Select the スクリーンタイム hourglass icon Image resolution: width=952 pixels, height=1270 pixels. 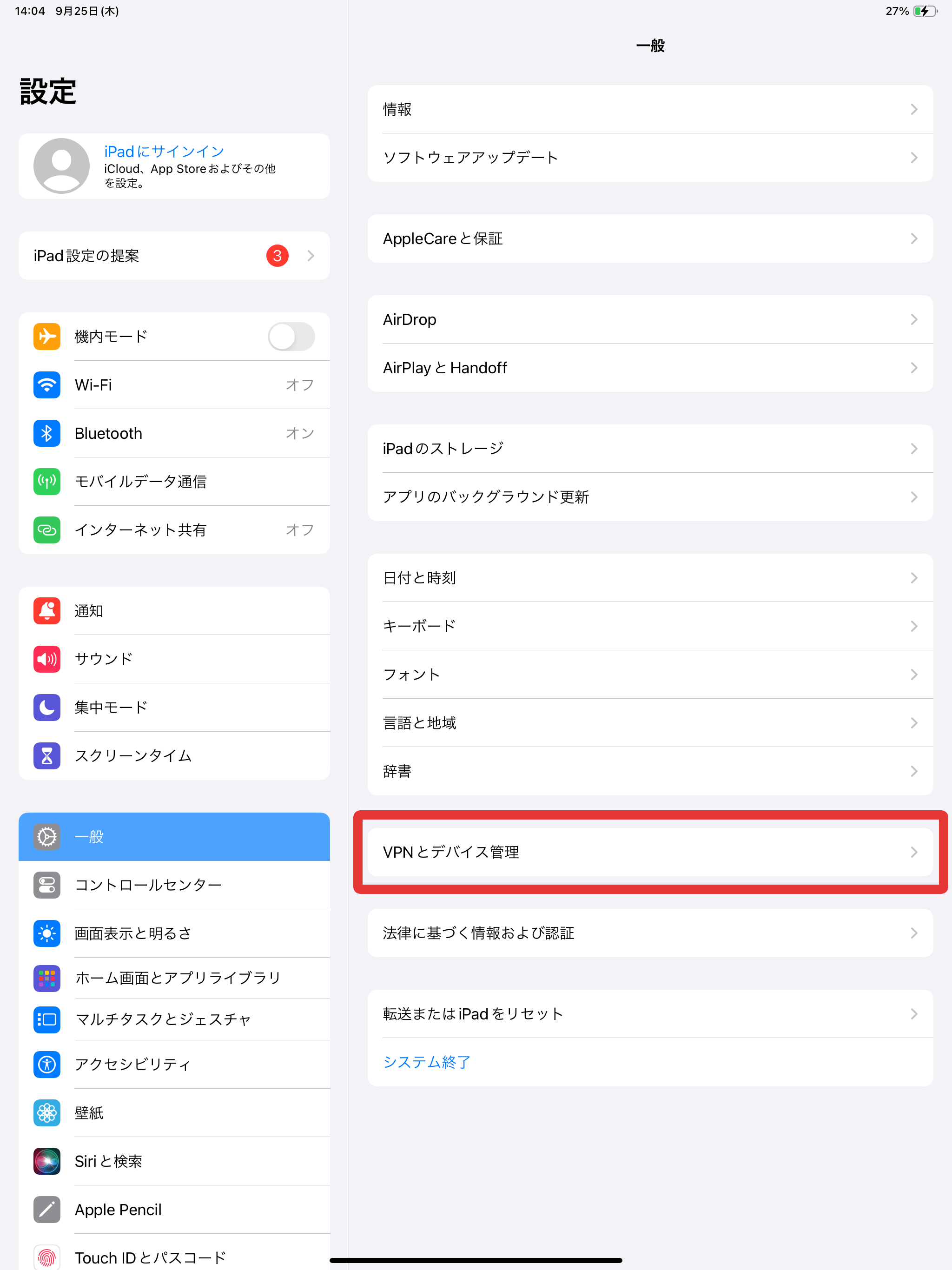pyautogui.click(x=46, y=755)
